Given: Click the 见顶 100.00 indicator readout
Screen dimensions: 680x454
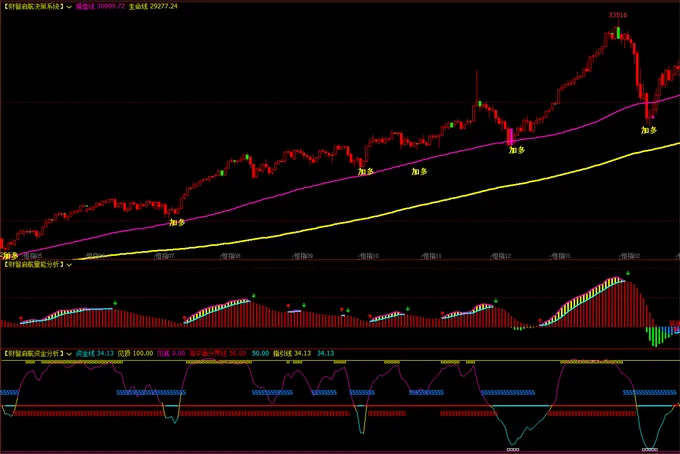Looking at the screenshot, I should point(135,353).
